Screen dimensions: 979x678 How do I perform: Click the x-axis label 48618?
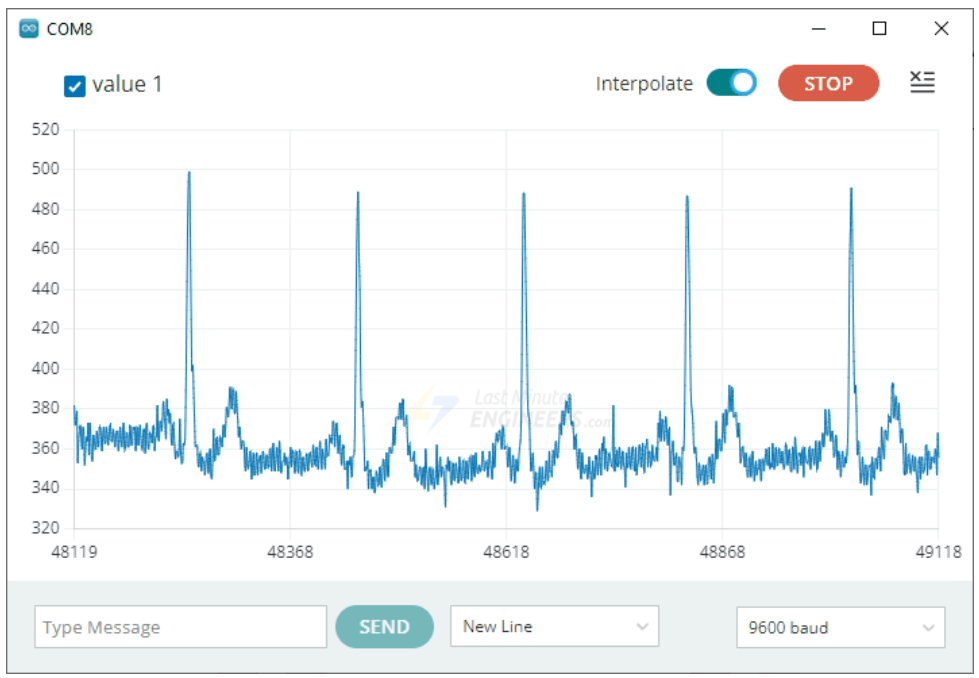click(506, 552)
